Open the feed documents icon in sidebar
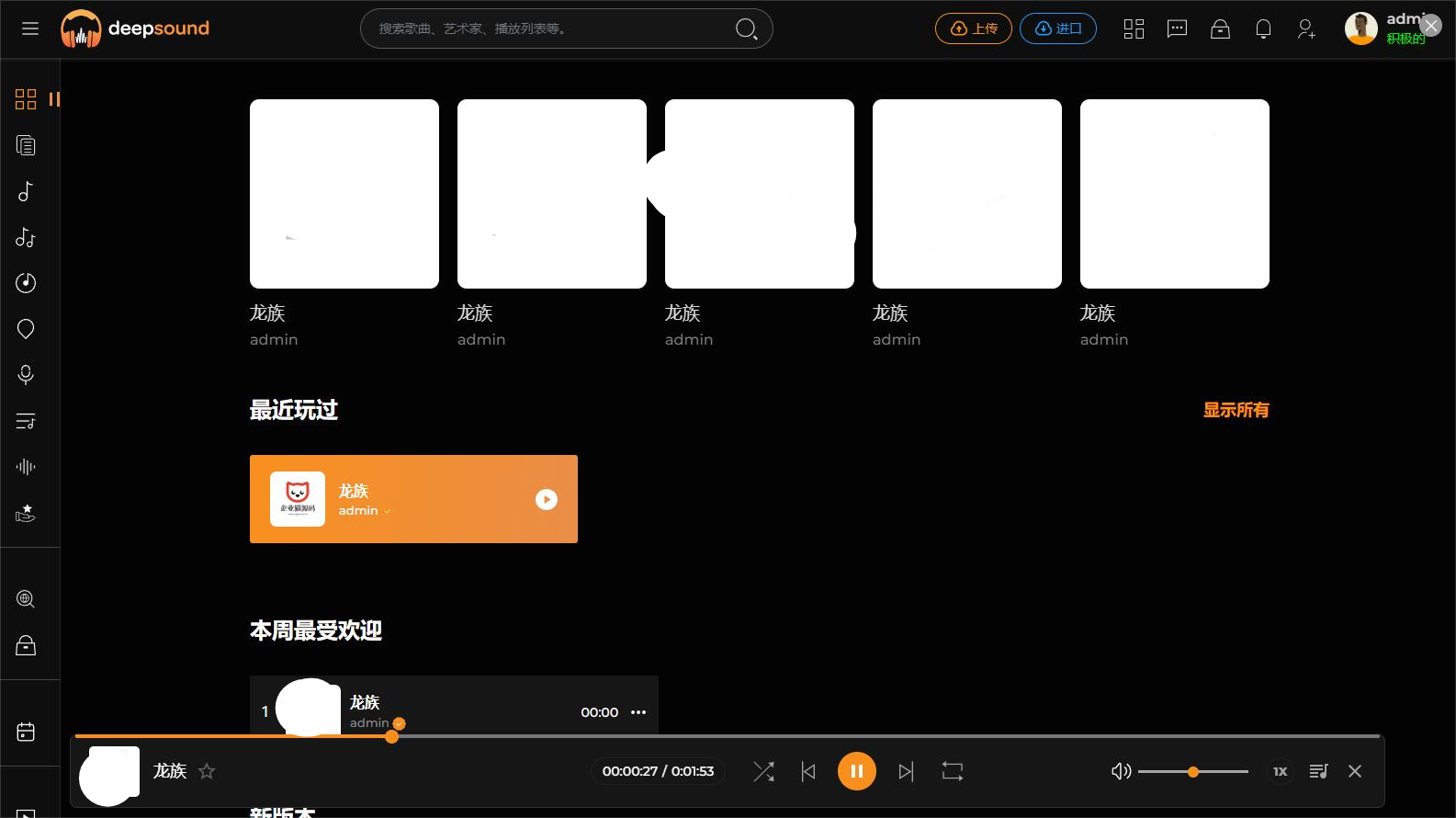The width and height of the screenshot is (1456, 818). coord(26,145)
